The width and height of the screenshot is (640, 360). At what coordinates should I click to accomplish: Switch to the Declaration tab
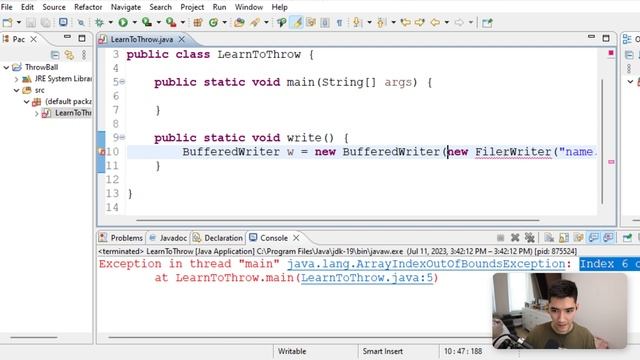(x=218, y=238)
